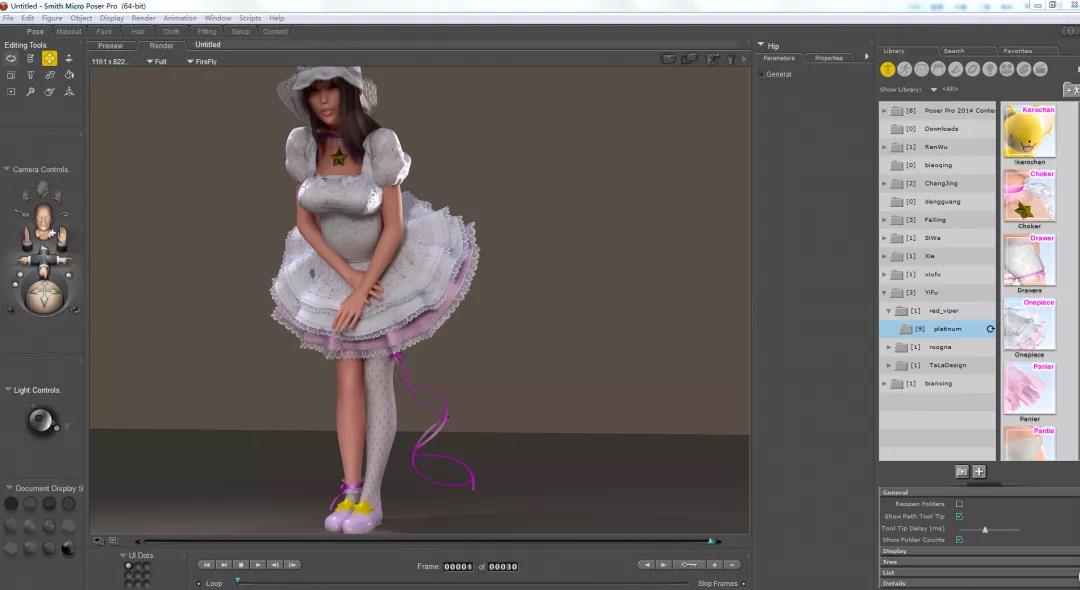Open the Hair library category
Image resolution: width=1080 pixels, height=590 pixels.
point(938,69)
